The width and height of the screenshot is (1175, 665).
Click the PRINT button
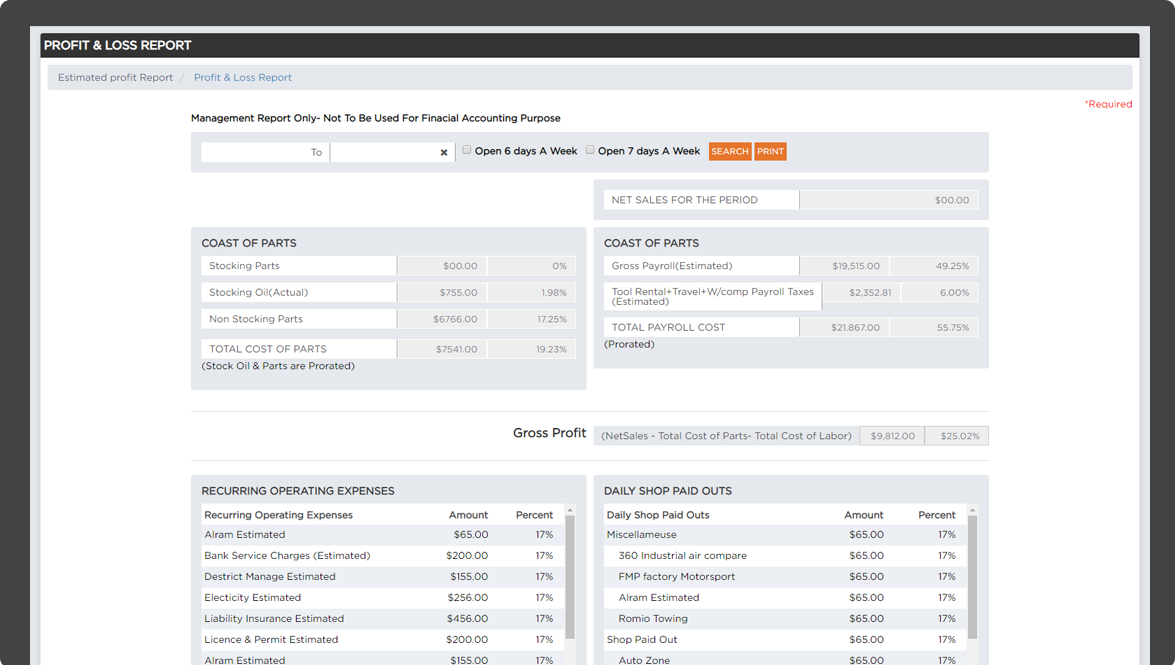point(770,152)
